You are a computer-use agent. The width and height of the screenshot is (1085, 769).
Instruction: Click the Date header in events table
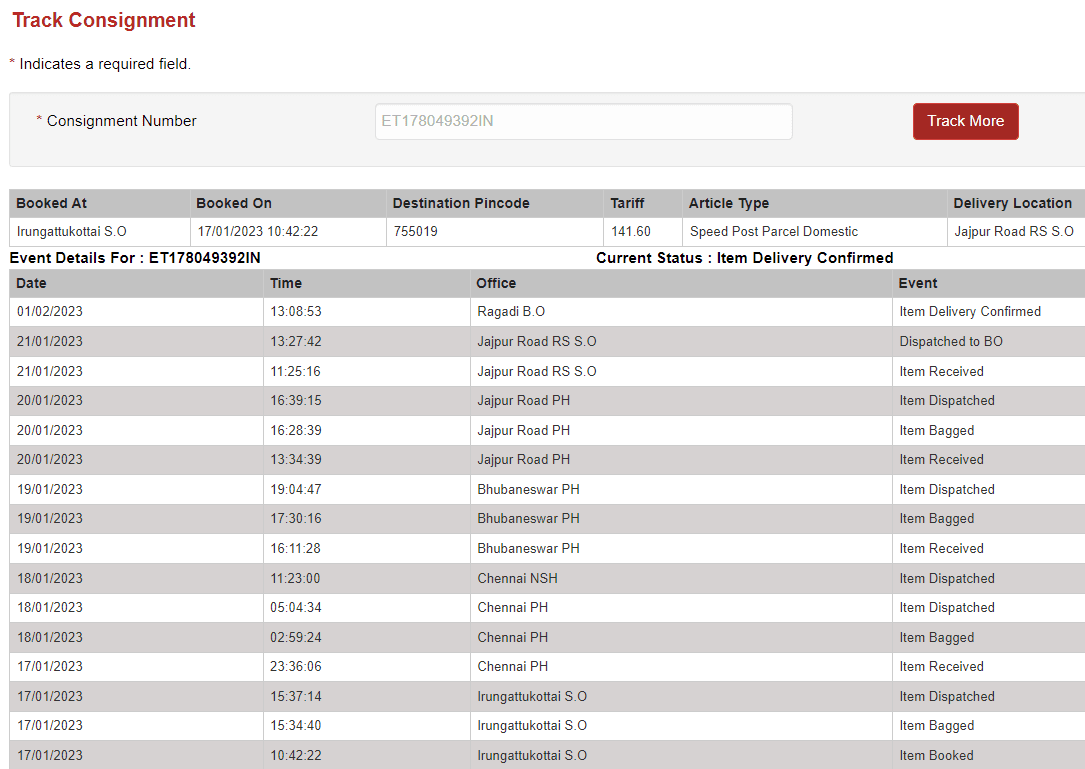[x=32, y=283]
